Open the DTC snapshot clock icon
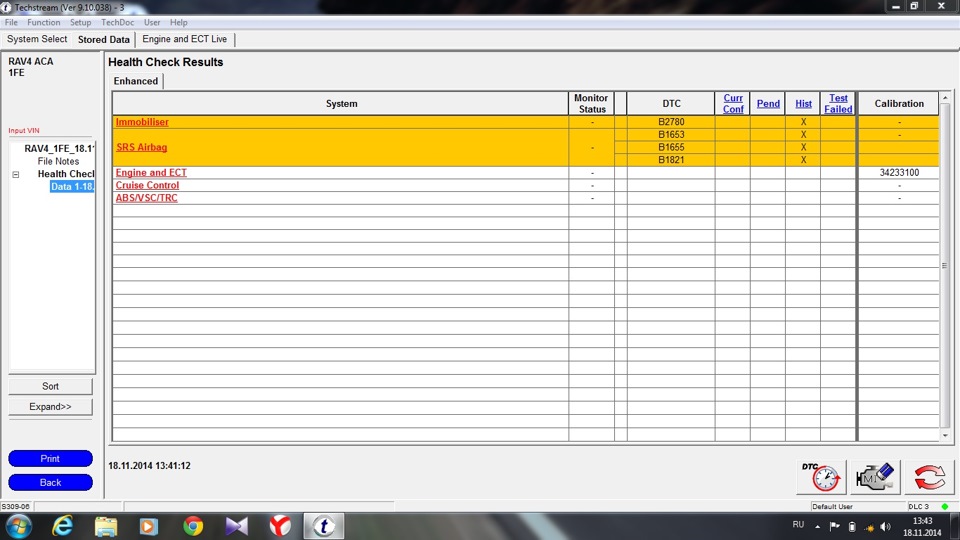This screenshot has height=540, width=960. point(821,477)
